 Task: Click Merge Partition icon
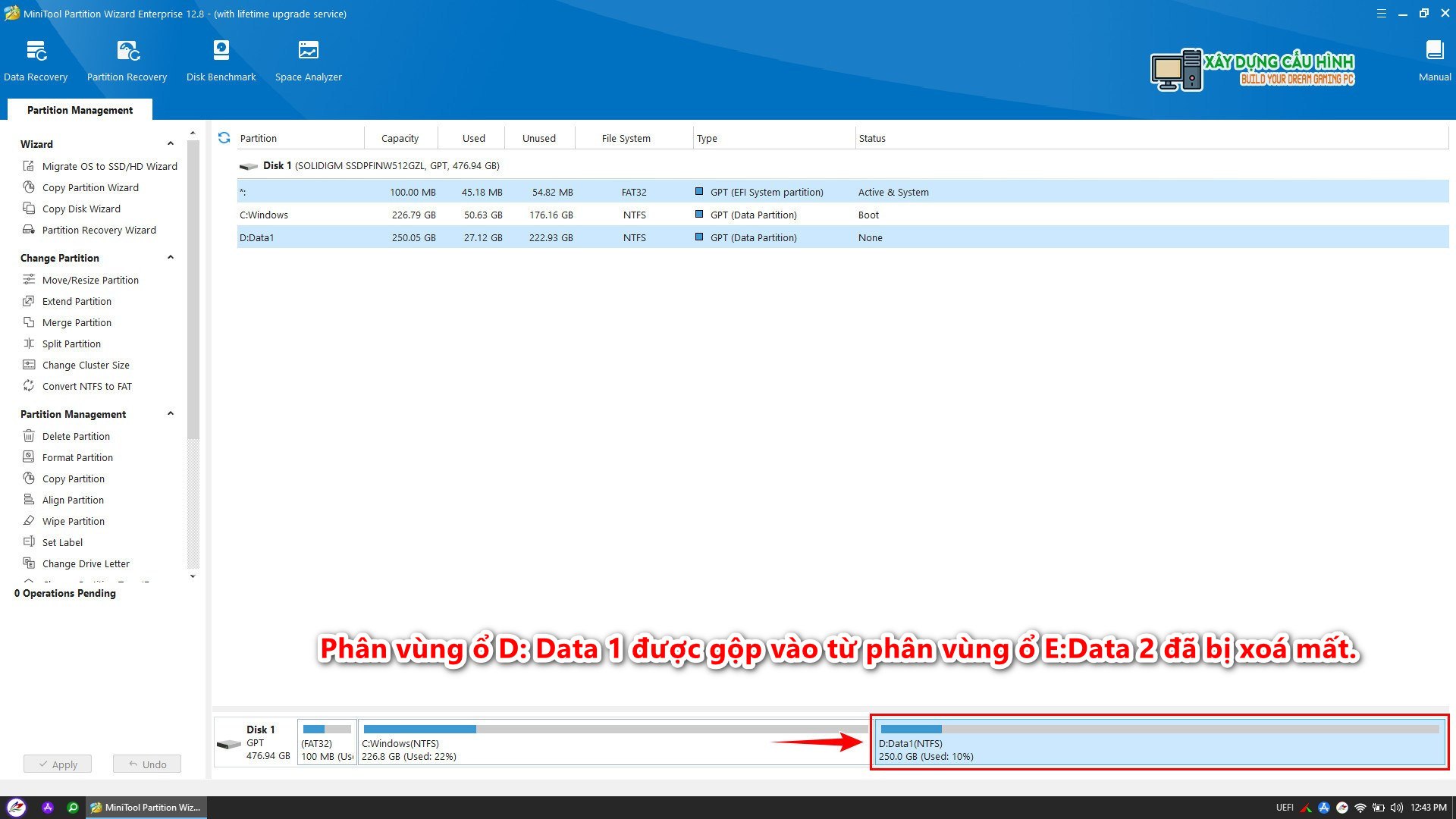coord(29,322)
